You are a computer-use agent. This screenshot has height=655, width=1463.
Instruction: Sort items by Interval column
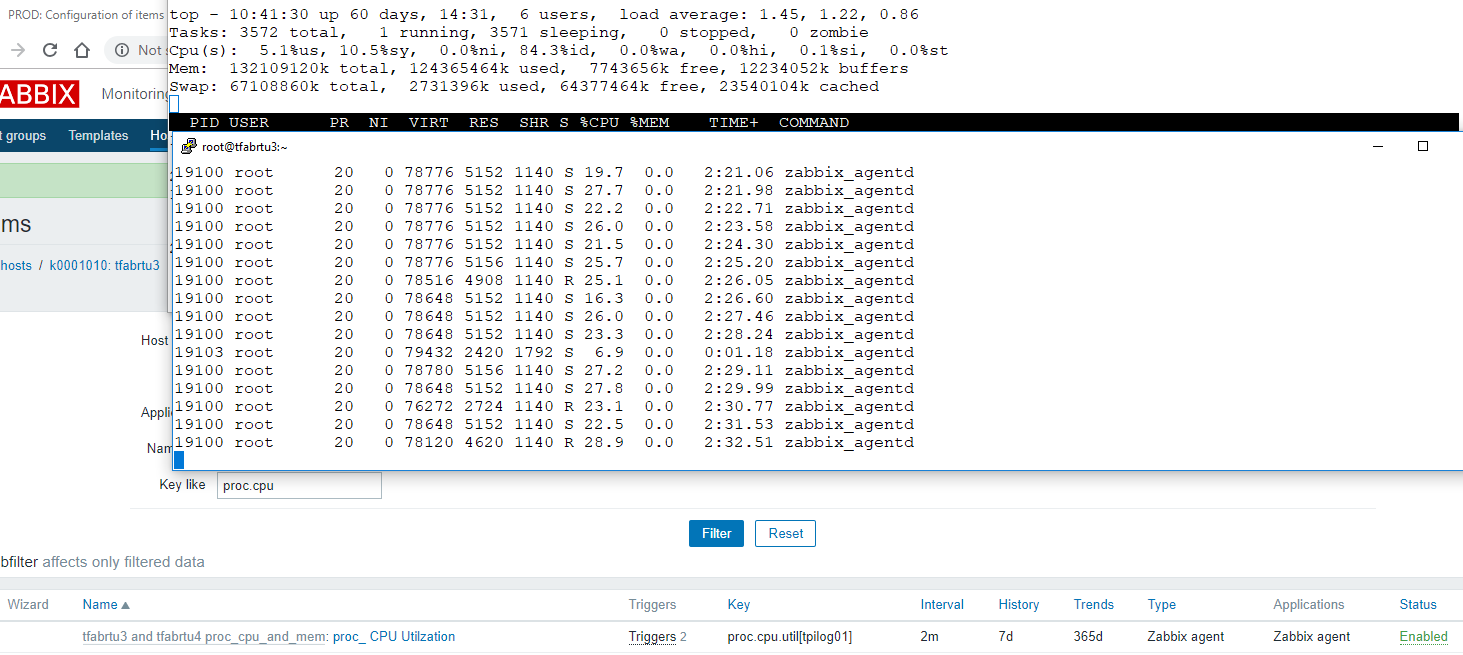pyautogui.click(x=942, y=604)
